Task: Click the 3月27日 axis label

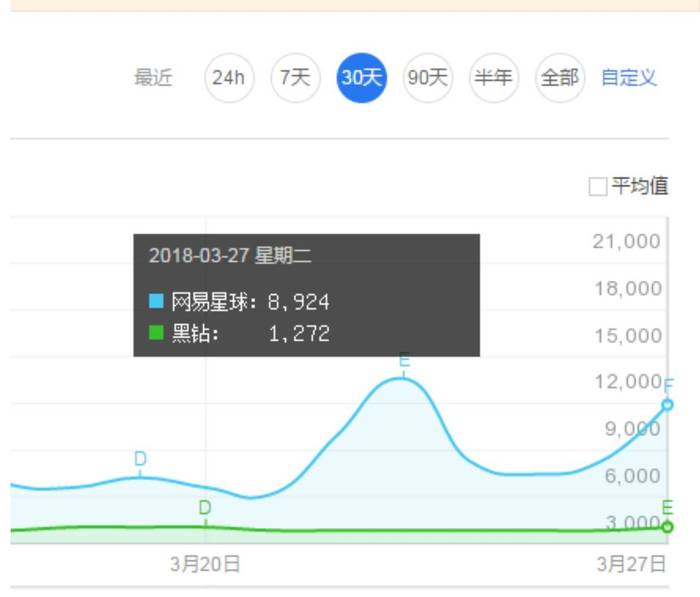Action: point(631,564)
